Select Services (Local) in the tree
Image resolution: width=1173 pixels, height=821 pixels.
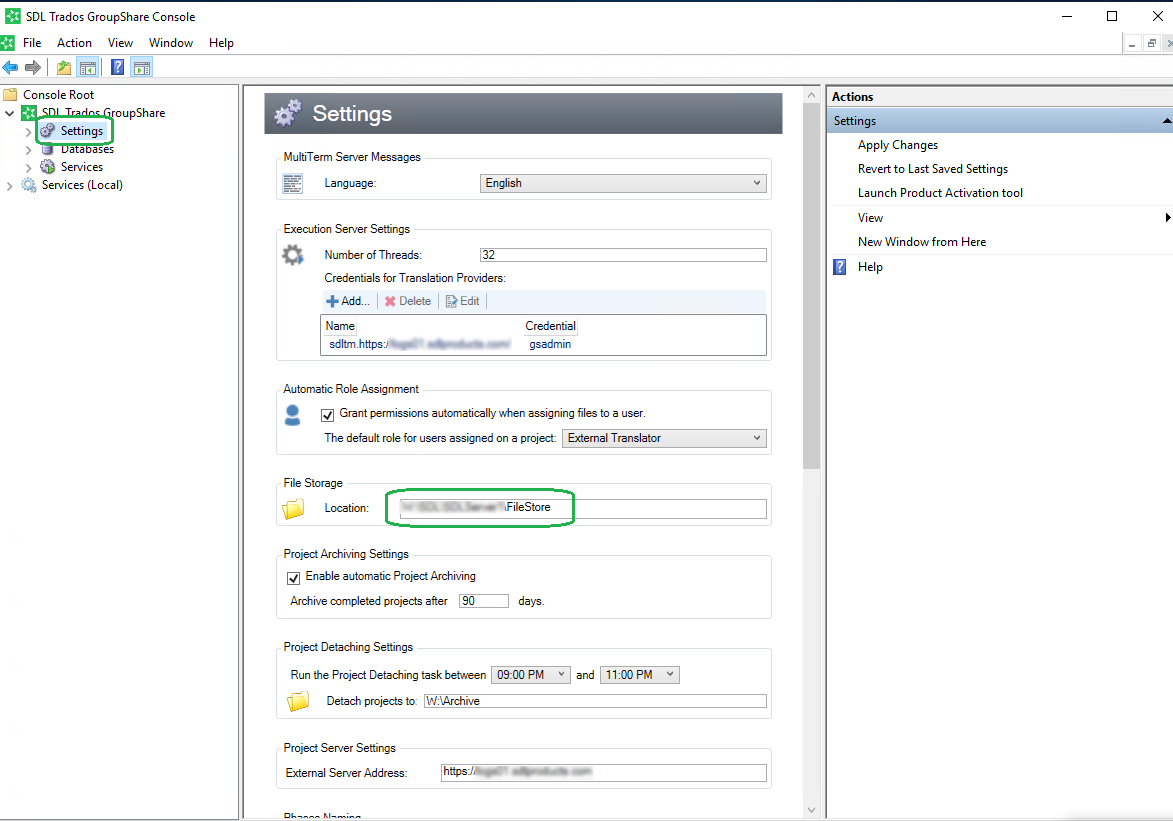coord(82,185)
